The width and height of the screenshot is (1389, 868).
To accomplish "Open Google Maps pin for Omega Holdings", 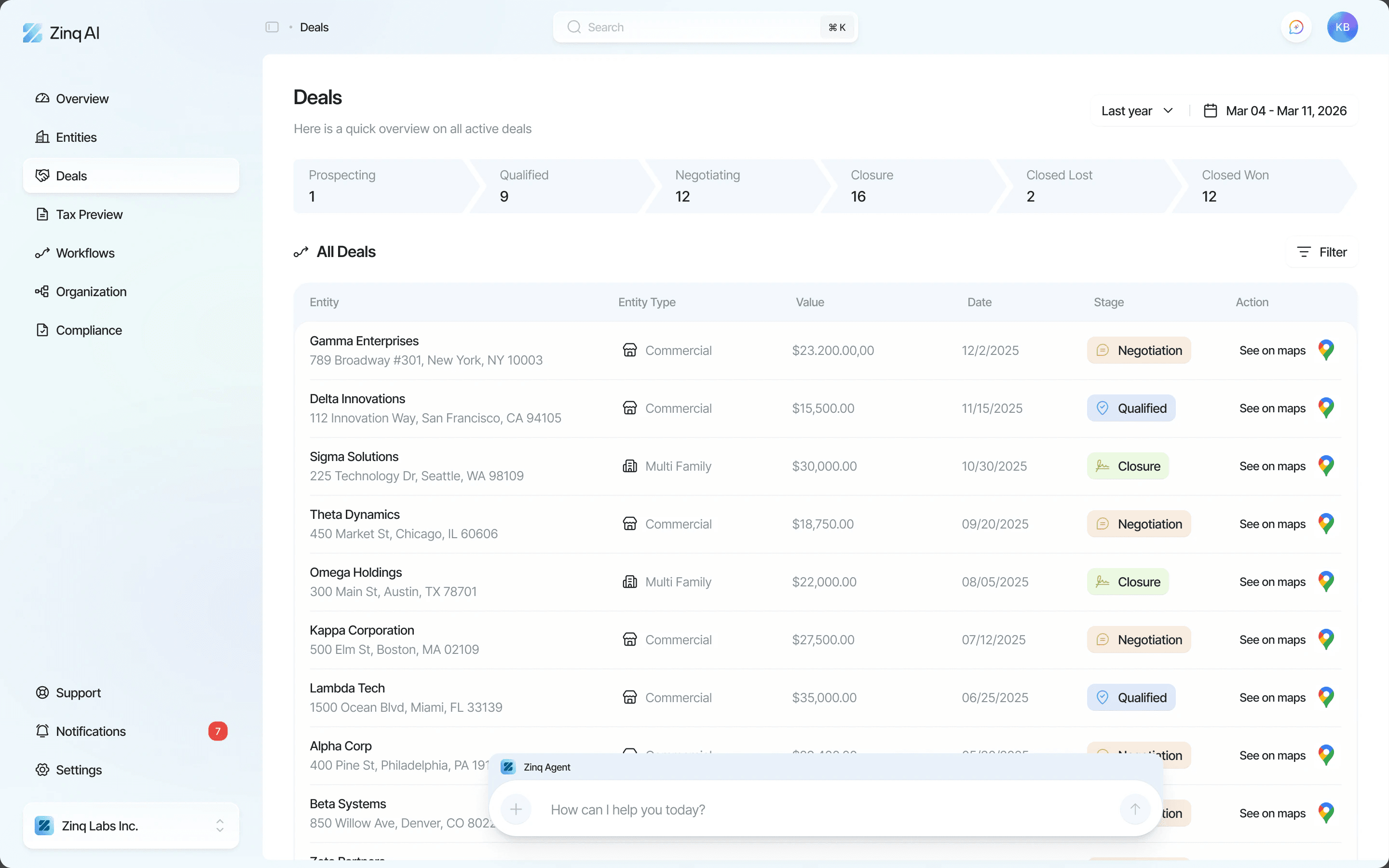I will tap(1326, 582).
